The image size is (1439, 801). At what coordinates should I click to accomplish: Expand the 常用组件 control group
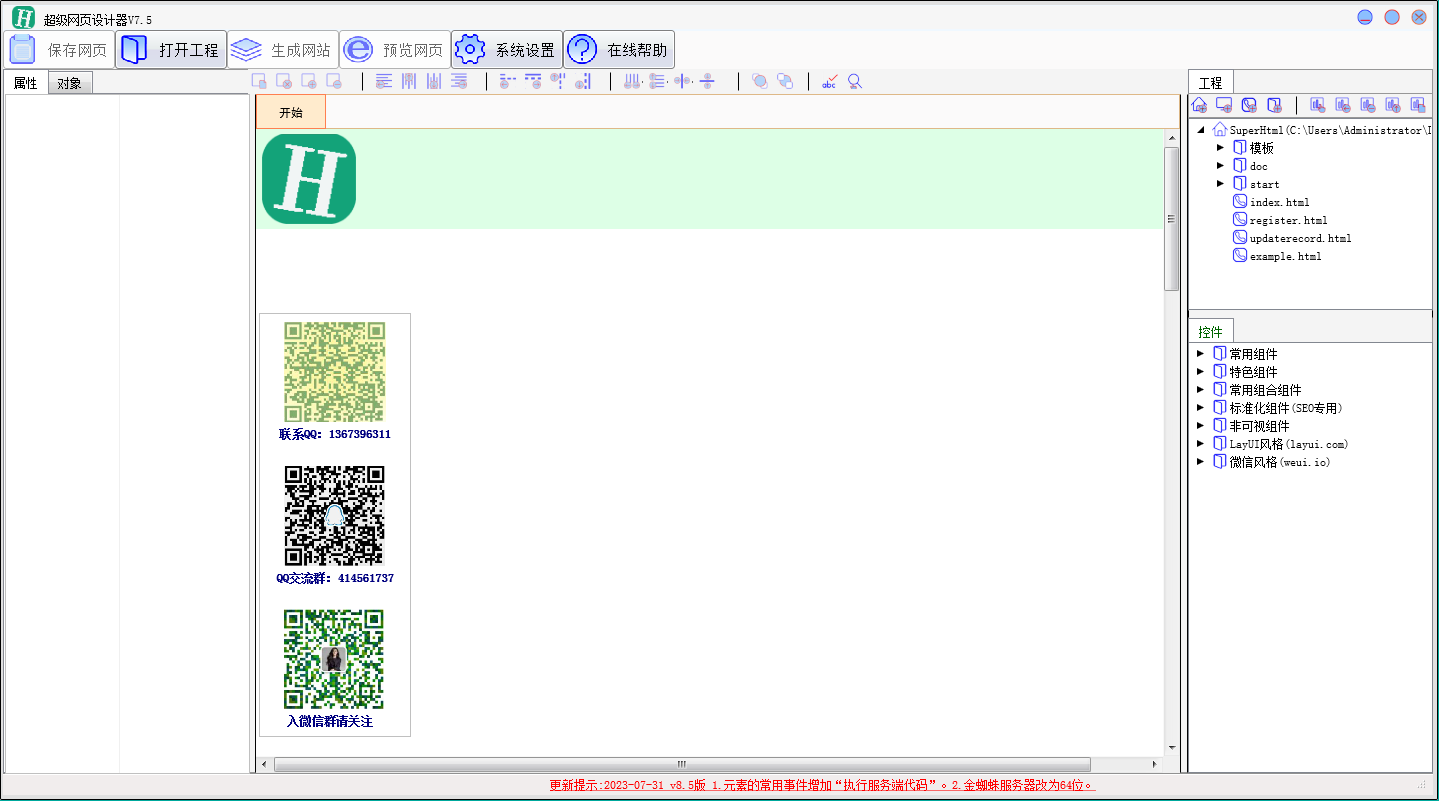(1201, 353)
